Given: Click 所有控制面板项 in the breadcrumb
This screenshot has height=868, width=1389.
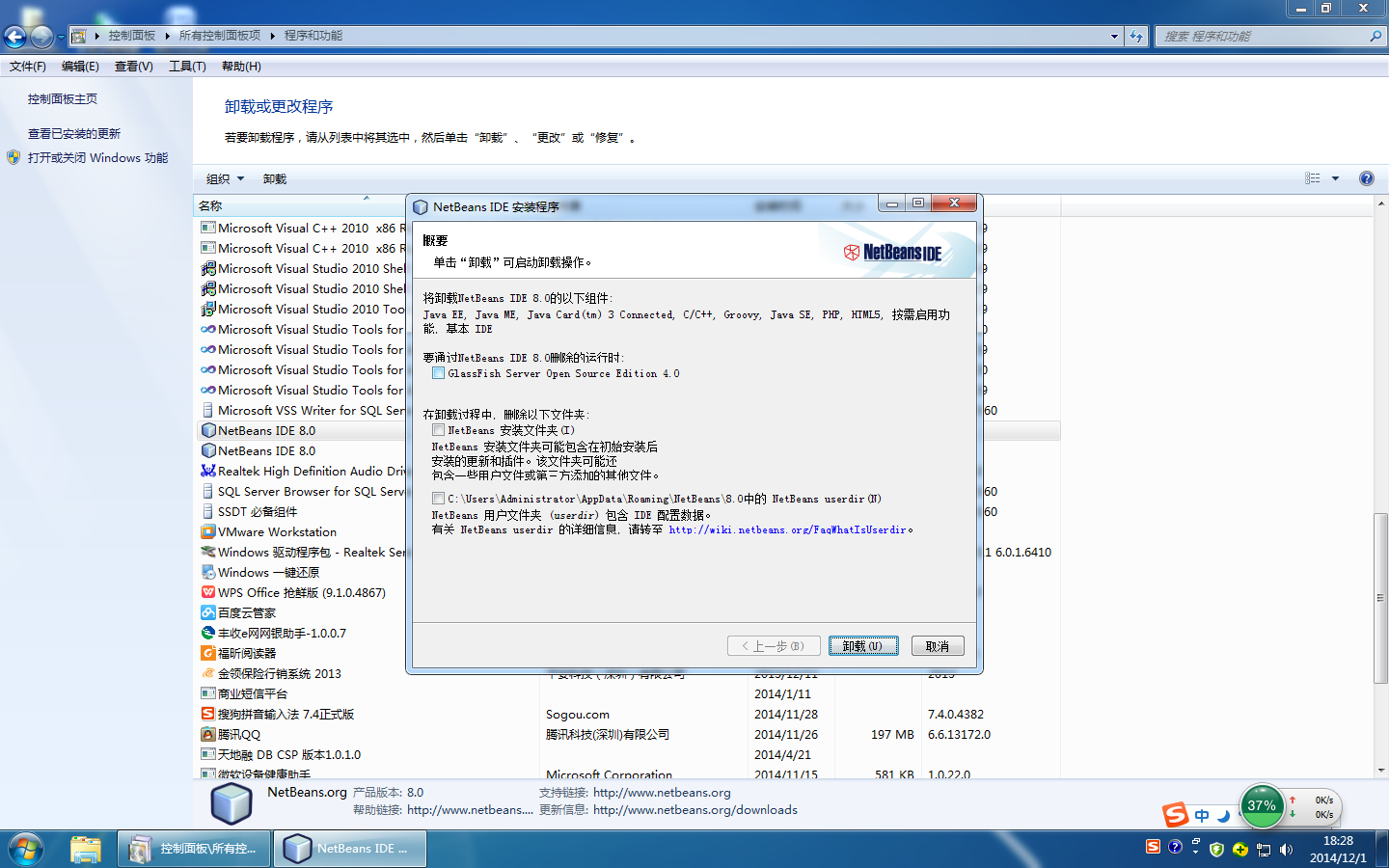Looking at the screenshot, I should click(220, 36).
